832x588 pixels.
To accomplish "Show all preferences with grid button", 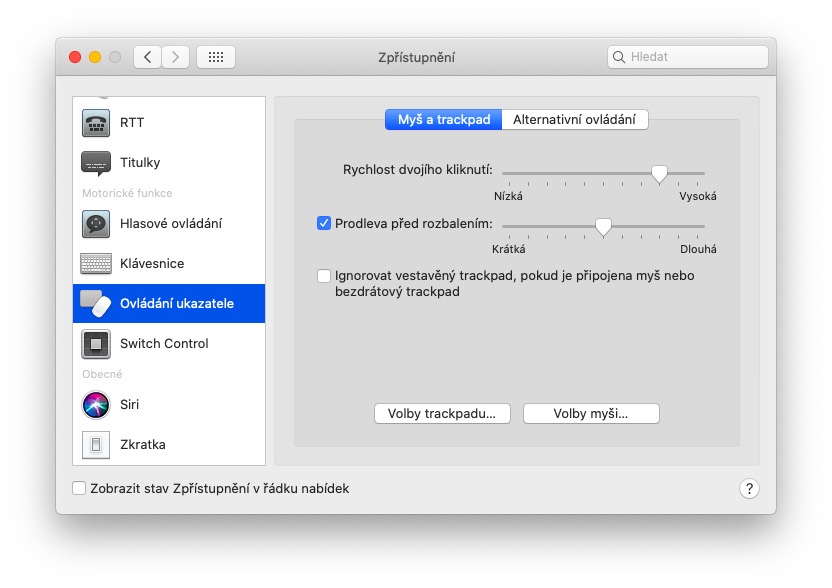I will click(215, 57).
